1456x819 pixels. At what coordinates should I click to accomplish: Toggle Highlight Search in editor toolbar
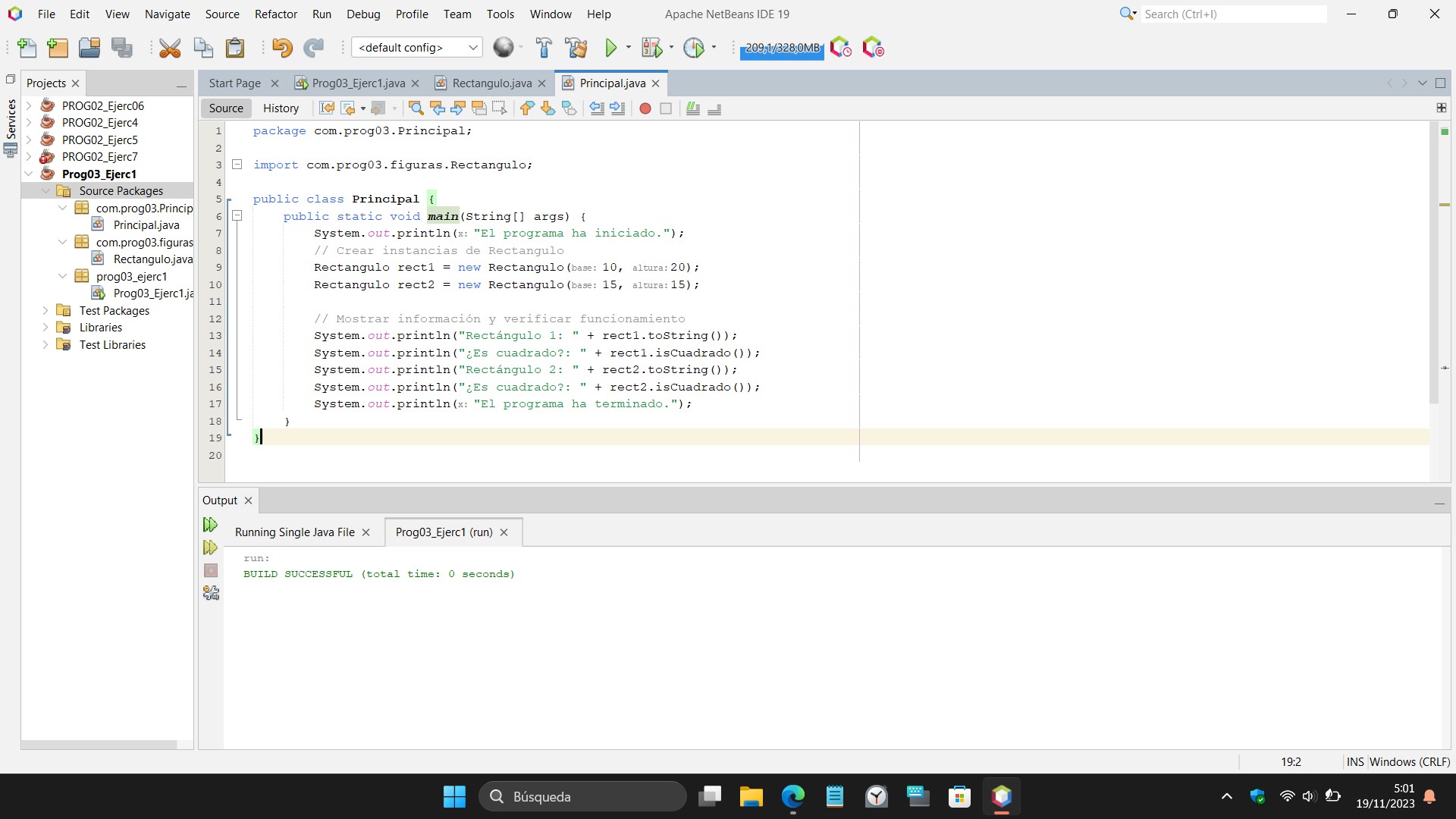pos(479,108)
